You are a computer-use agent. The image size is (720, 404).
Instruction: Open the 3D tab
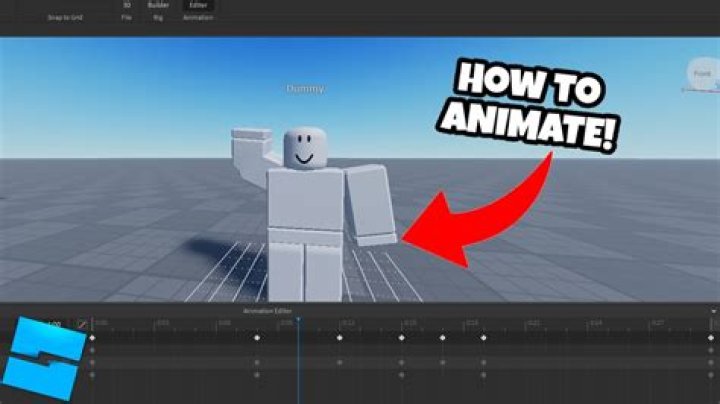[x=127, y=5]
